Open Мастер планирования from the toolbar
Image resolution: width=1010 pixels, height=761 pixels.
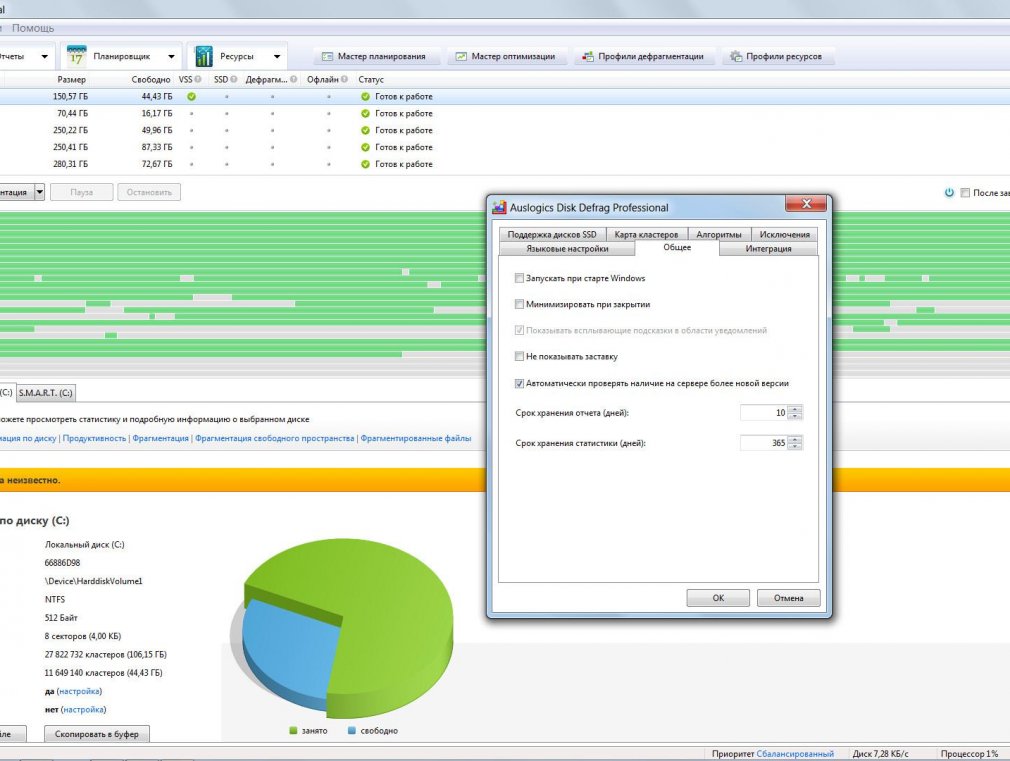pyautogui.click(x=375, y=57)
